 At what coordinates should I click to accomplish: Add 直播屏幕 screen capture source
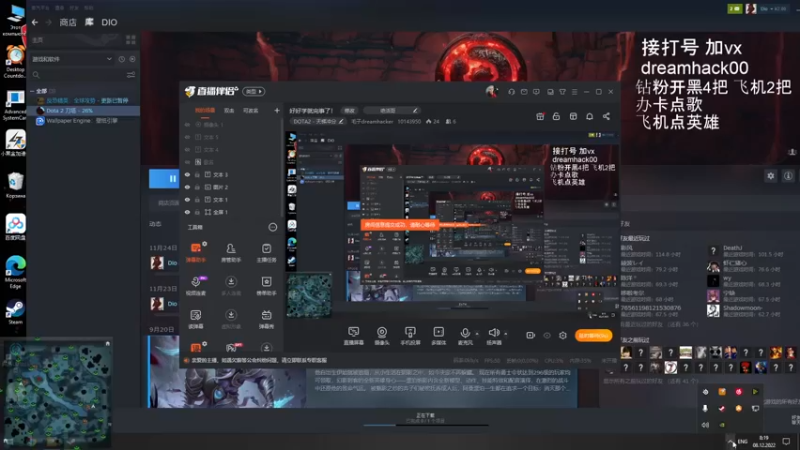pyautogui.click(x=354, y=336)
